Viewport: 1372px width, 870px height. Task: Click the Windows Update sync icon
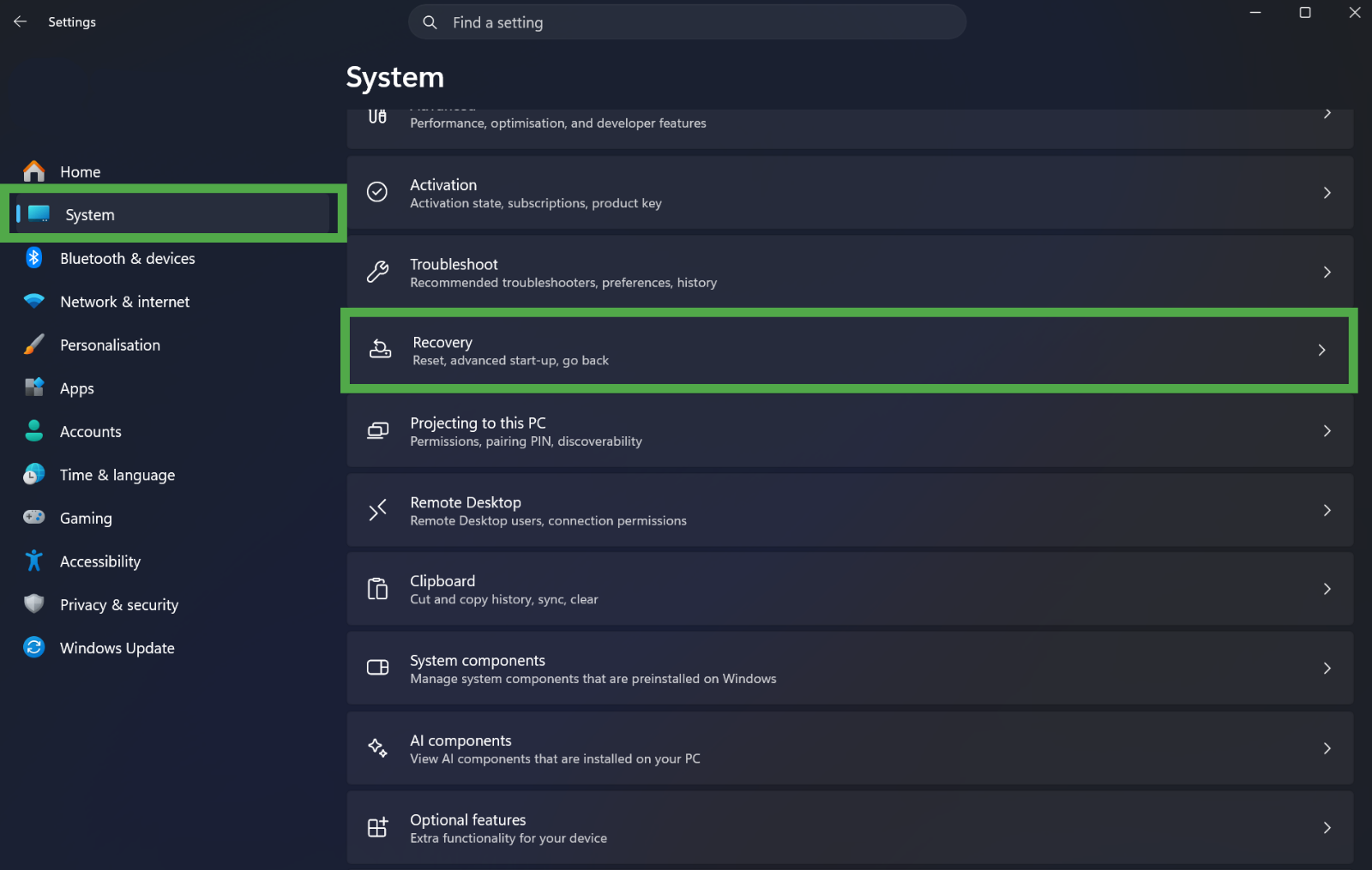34,647
